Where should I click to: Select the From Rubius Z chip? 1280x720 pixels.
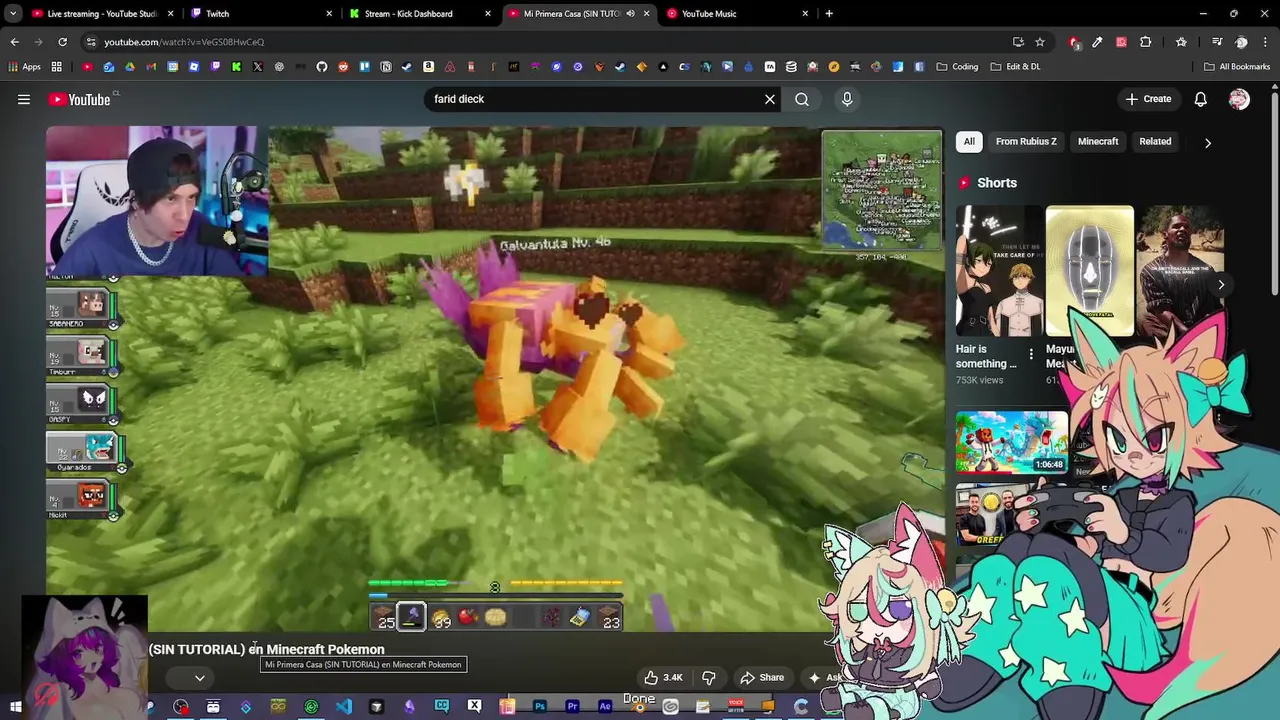click(1026, 141)
